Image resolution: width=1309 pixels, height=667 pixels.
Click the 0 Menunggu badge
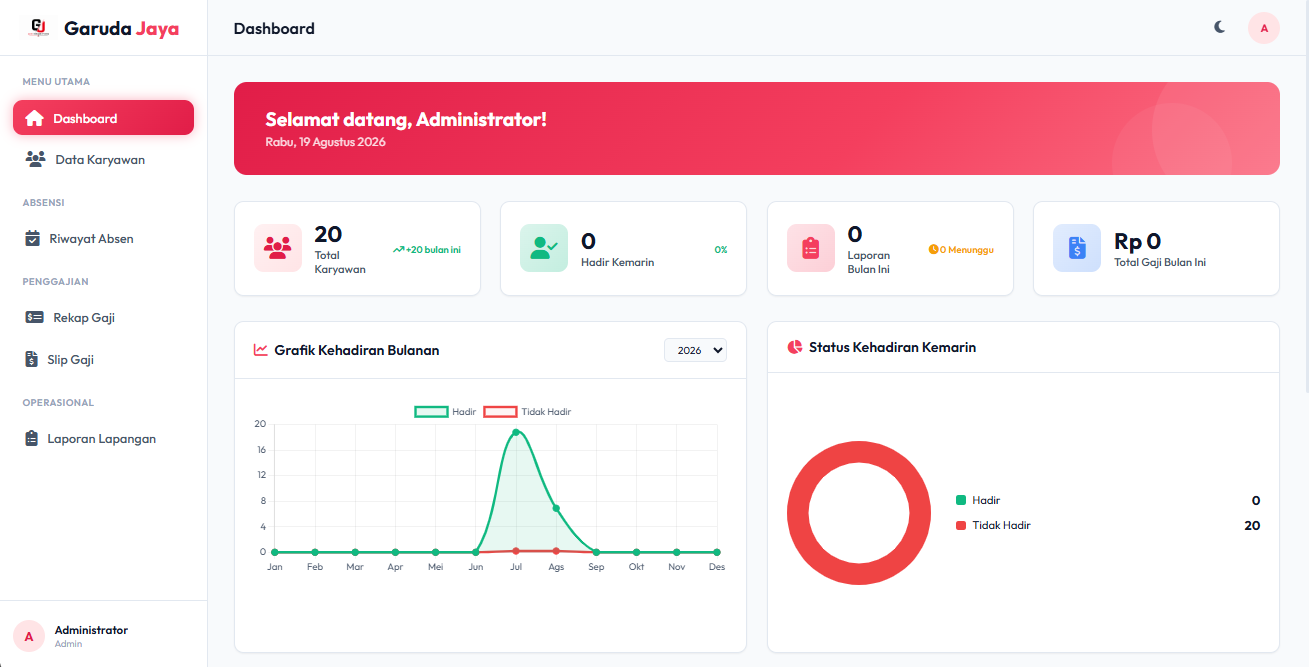pos(961,249)
